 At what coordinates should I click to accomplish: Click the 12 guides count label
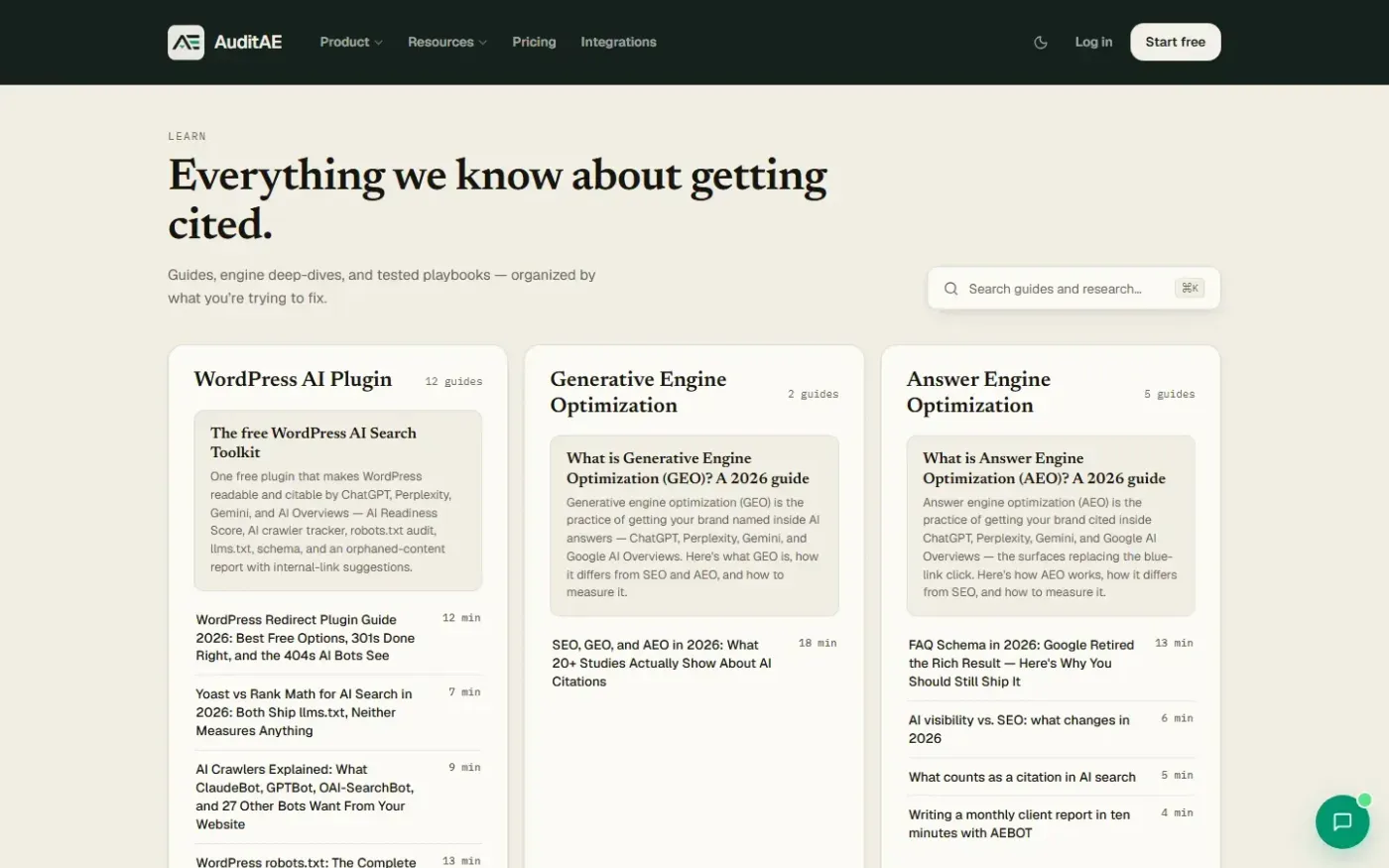453,381
